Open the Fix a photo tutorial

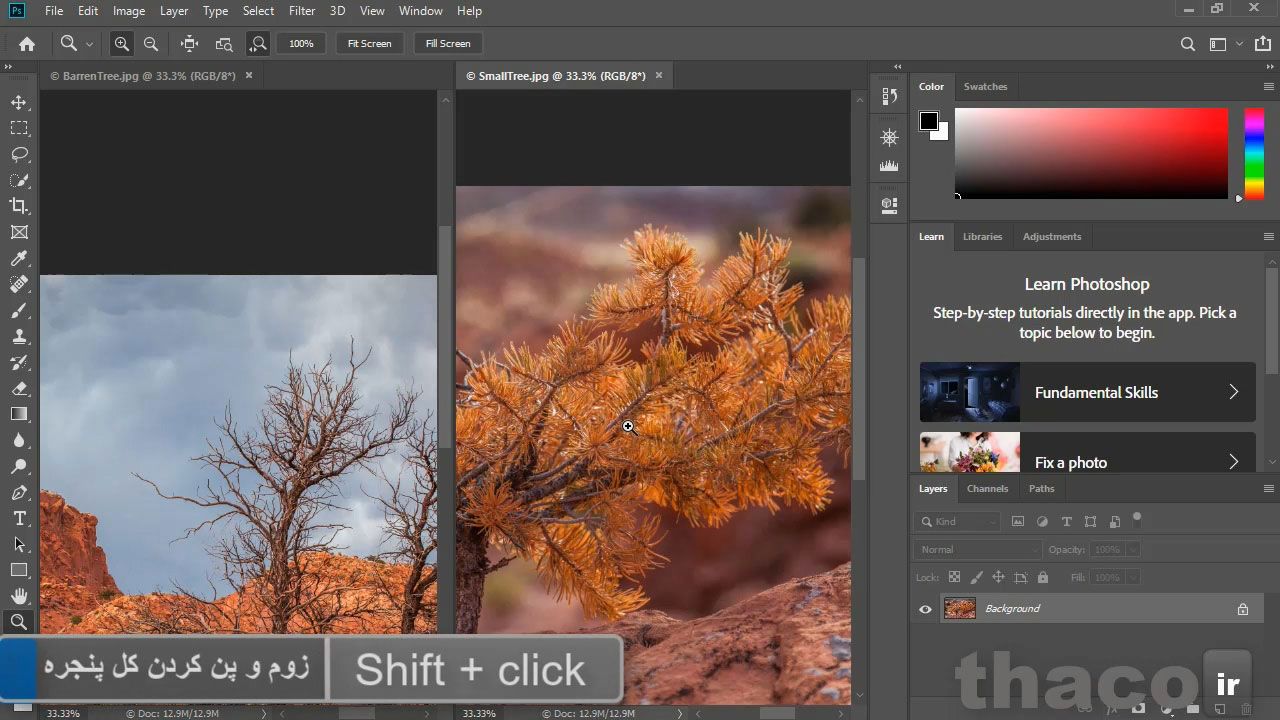coord(1087,452)
